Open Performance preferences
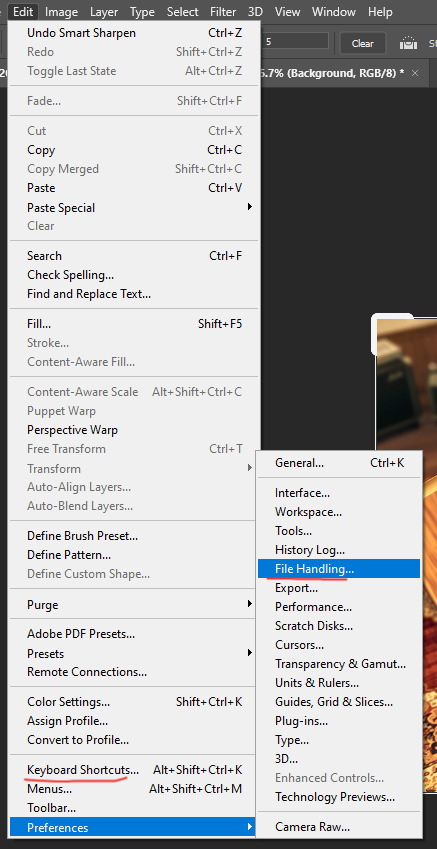 point(339,606)
